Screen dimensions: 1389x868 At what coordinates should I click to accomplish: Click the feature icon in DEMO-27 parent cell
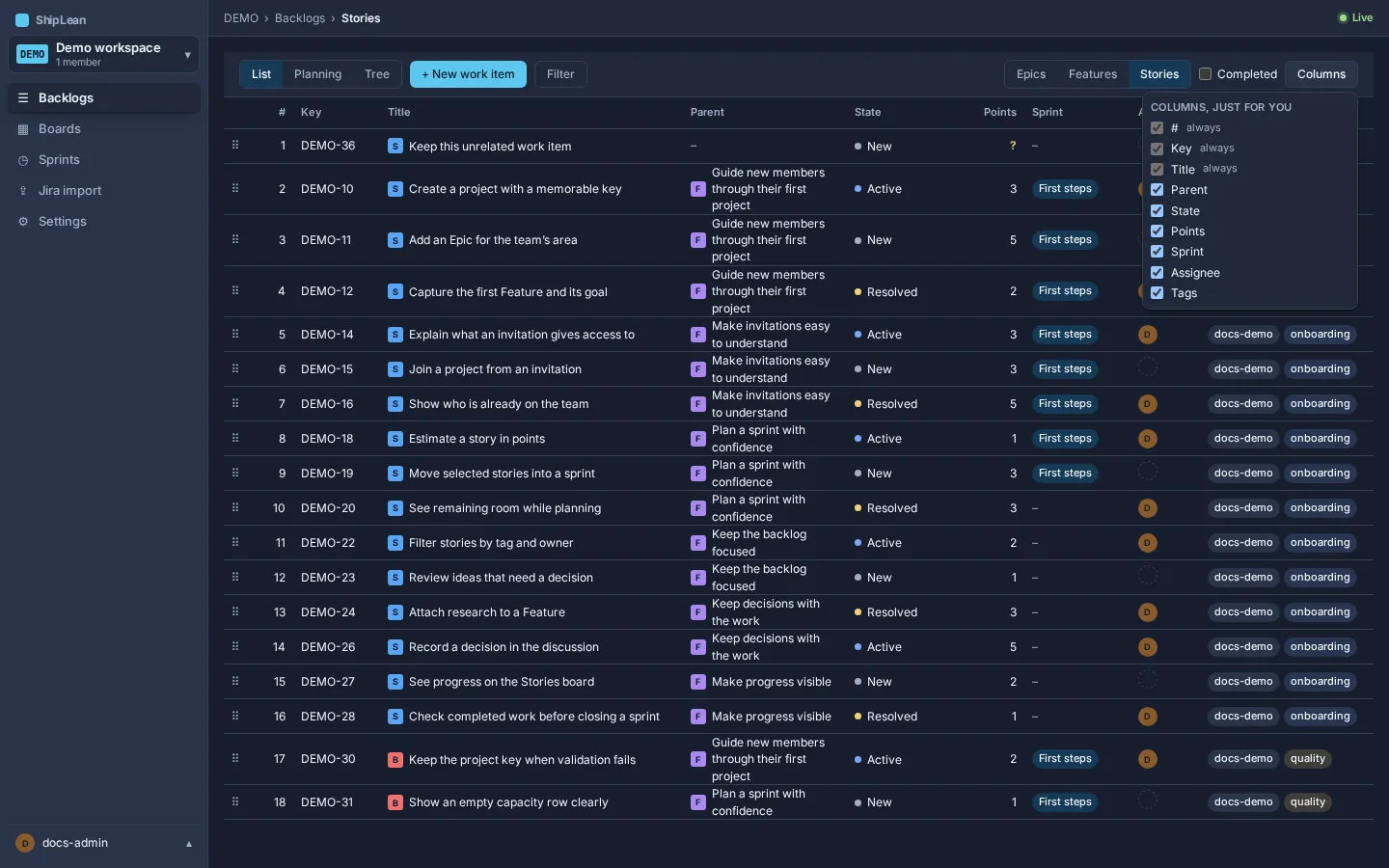pyautogui.click(x=698, y=682)
